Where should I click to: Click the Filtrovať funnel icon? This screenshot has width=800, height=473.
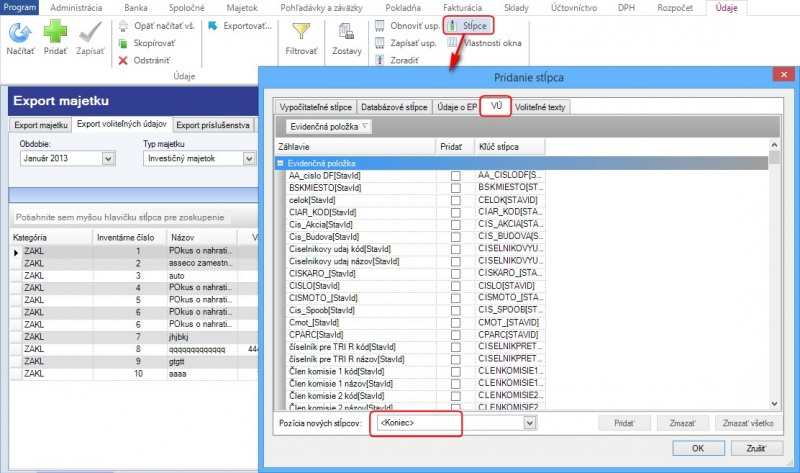[x=299, y=34]
